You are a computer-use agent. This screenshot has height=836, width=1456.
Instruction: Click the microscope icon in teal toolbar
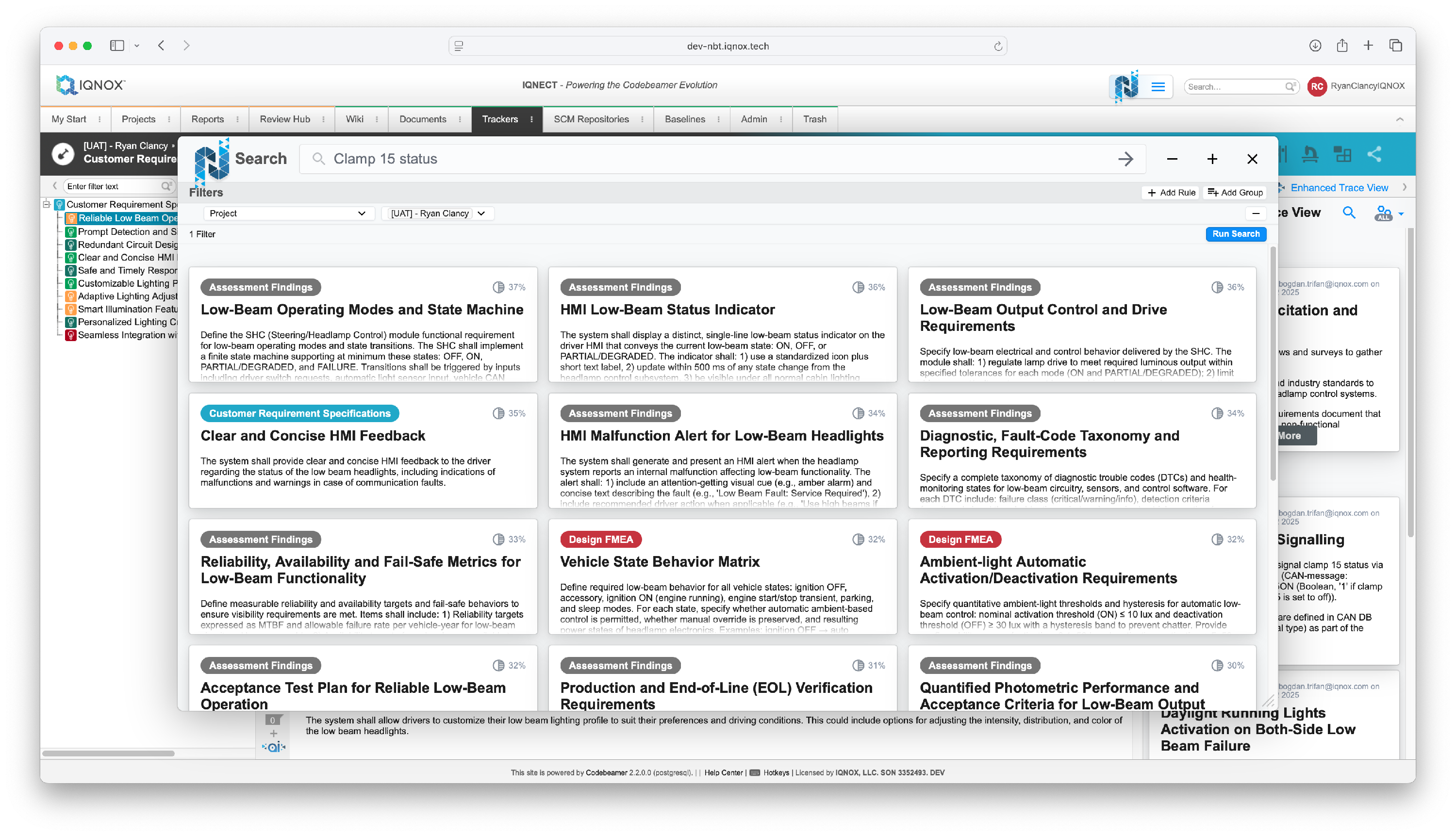tap(1309, 154)
